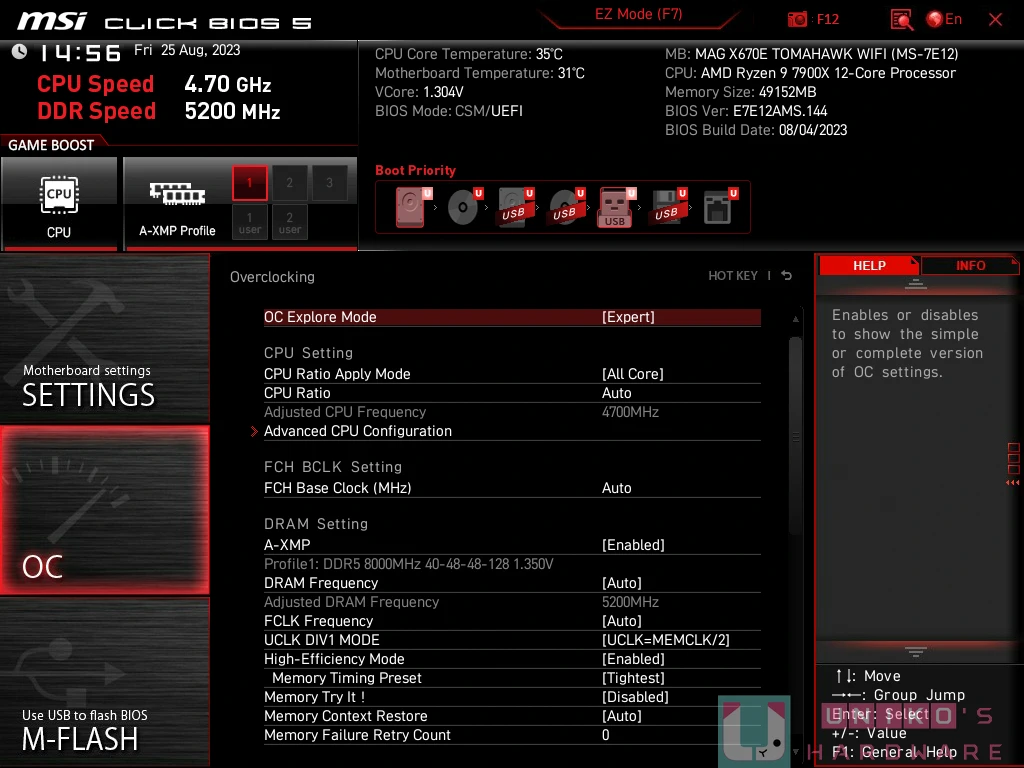Viewport: 1024px width, 768px height.
Task: Click the help panel bottom grip handle
Action: 916,652
